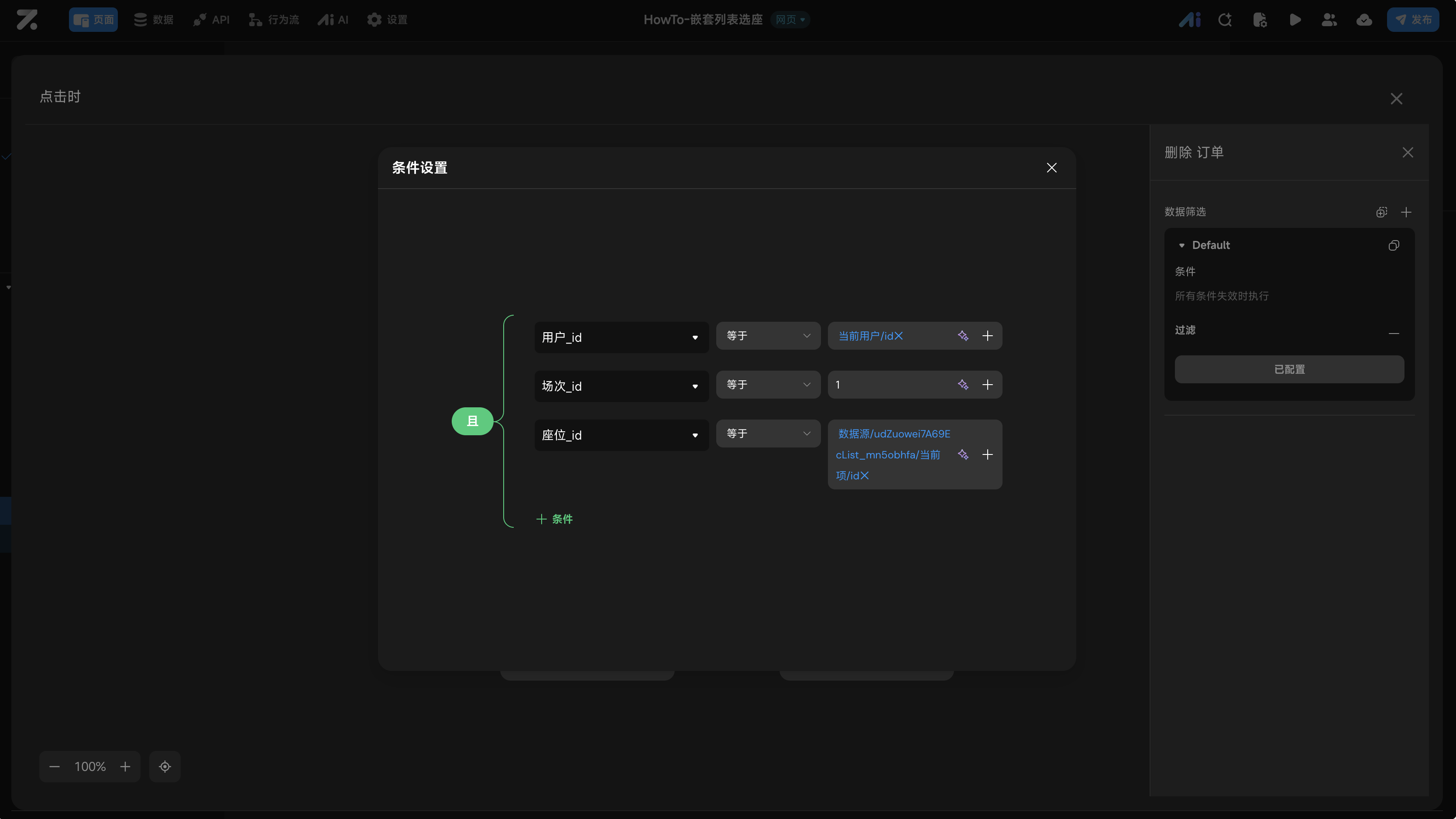1456x819 pixels.
Task: Open the 行为流 tab
Action: (274, 20)
